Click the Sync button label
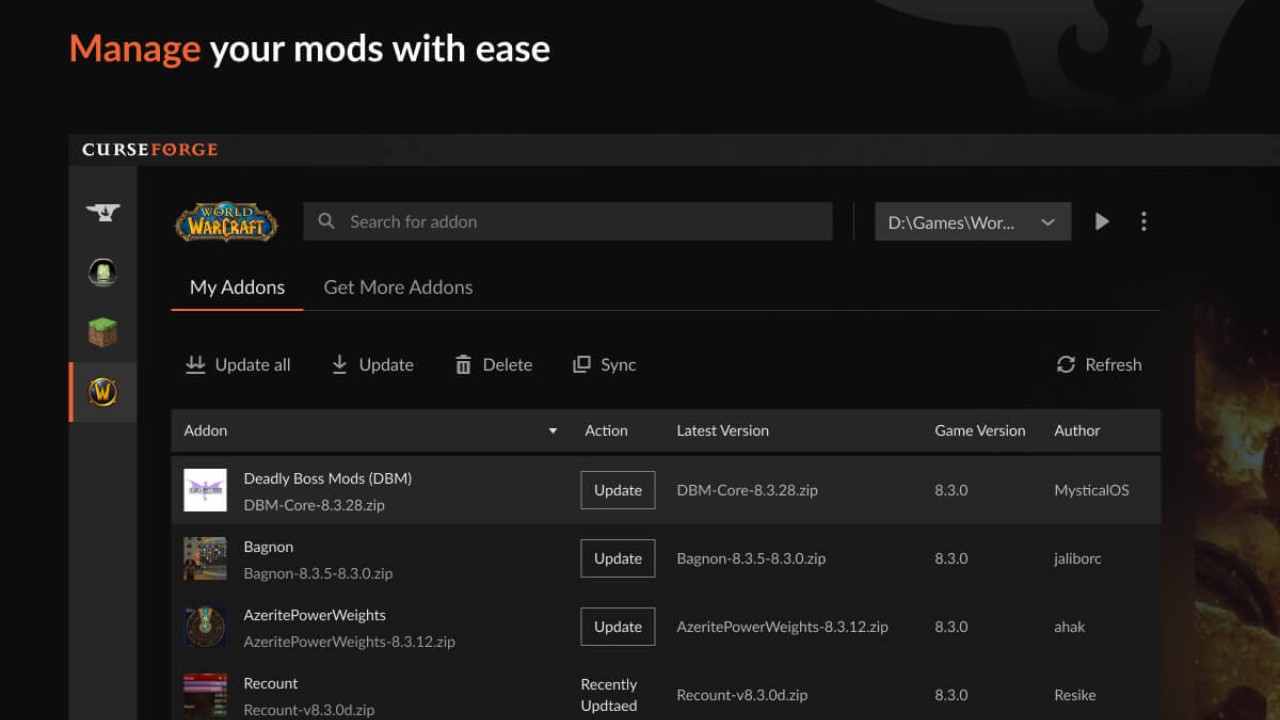 (618, 365)
